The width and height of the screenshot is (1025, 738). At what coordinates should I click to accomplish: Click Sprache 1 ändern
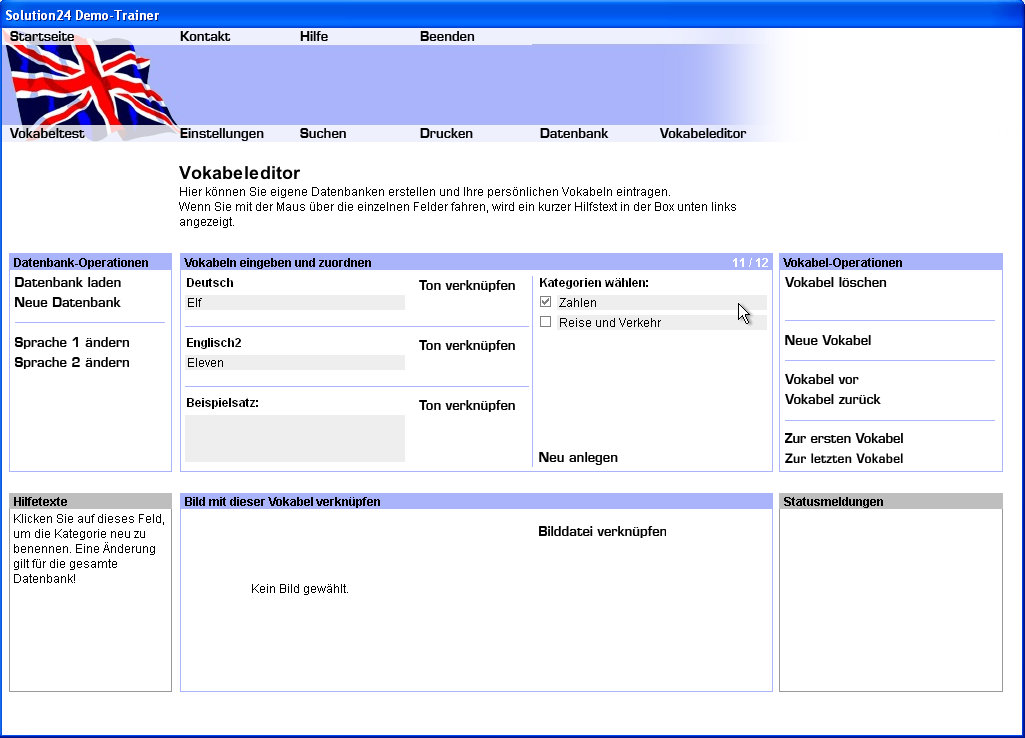point(72,342)
